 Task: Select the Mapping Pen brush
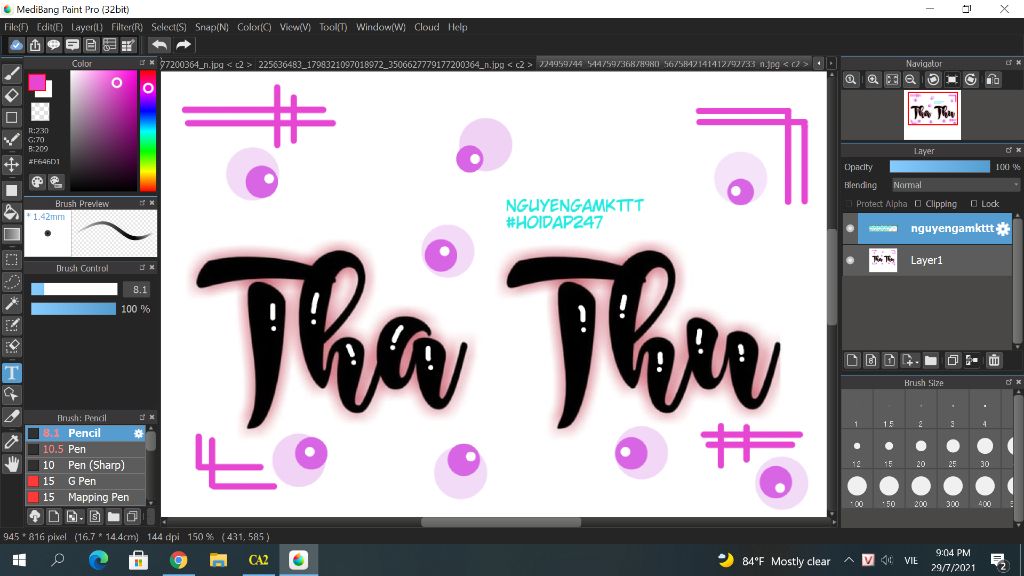coord(86,497)
